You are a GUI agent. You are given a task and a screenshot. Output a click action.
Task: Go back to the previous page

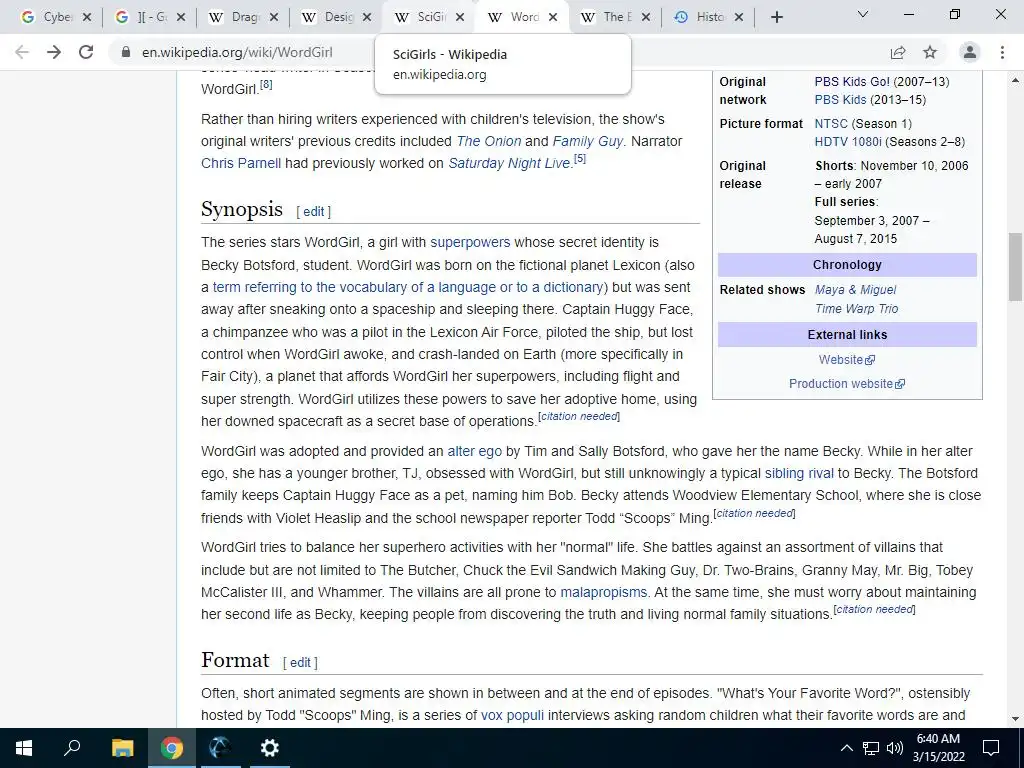22,52
